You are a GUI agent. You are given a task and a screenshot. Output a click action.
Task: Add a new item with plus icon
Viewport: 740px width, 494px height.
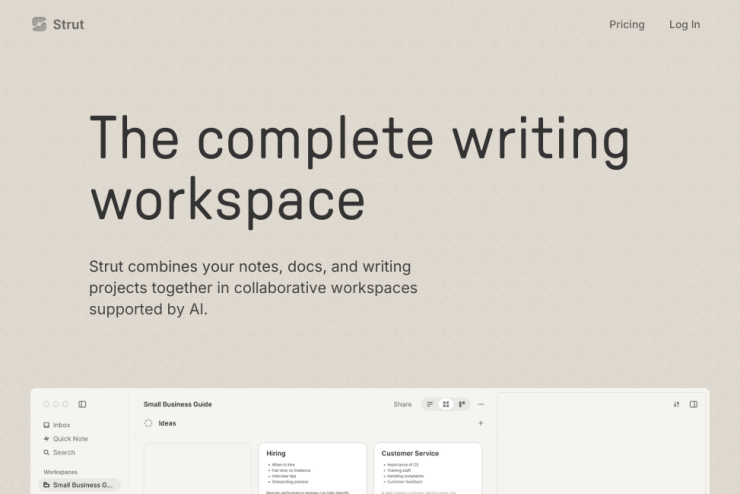(x=480, y=423)
